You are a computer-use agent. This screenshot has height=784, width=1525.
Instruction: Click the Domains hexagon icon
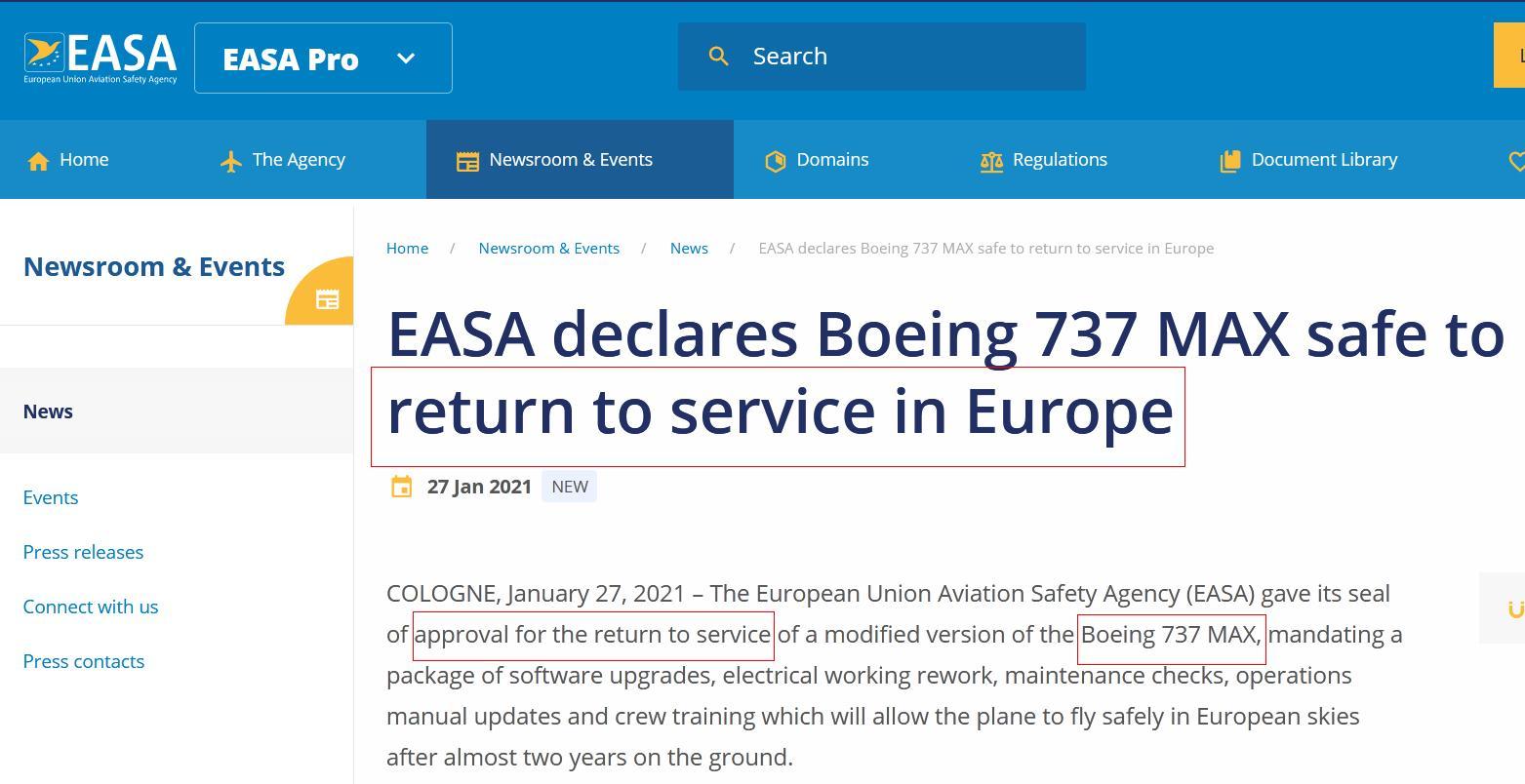pyautogui.click(x=776, y=161)
